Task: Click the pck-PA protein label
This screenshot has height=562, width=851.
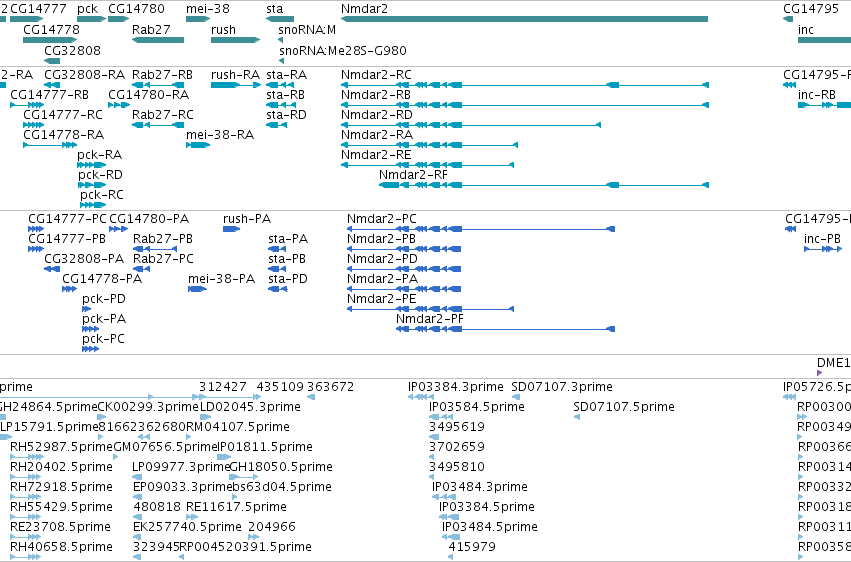Action: tap(104, 318)
